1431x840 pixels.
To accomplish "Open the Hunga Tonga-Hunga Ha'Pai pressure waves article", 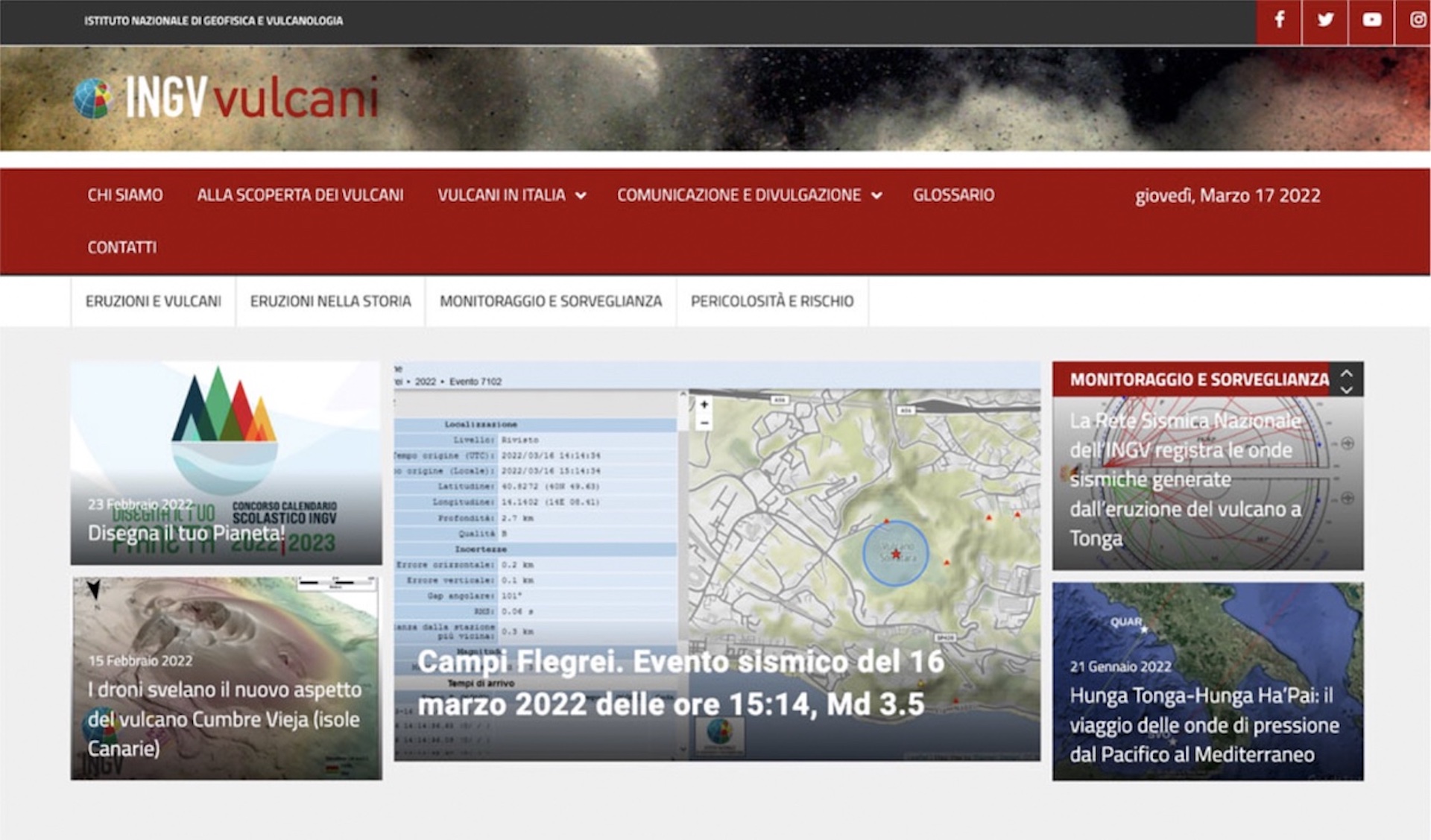I will point(1204,724).
